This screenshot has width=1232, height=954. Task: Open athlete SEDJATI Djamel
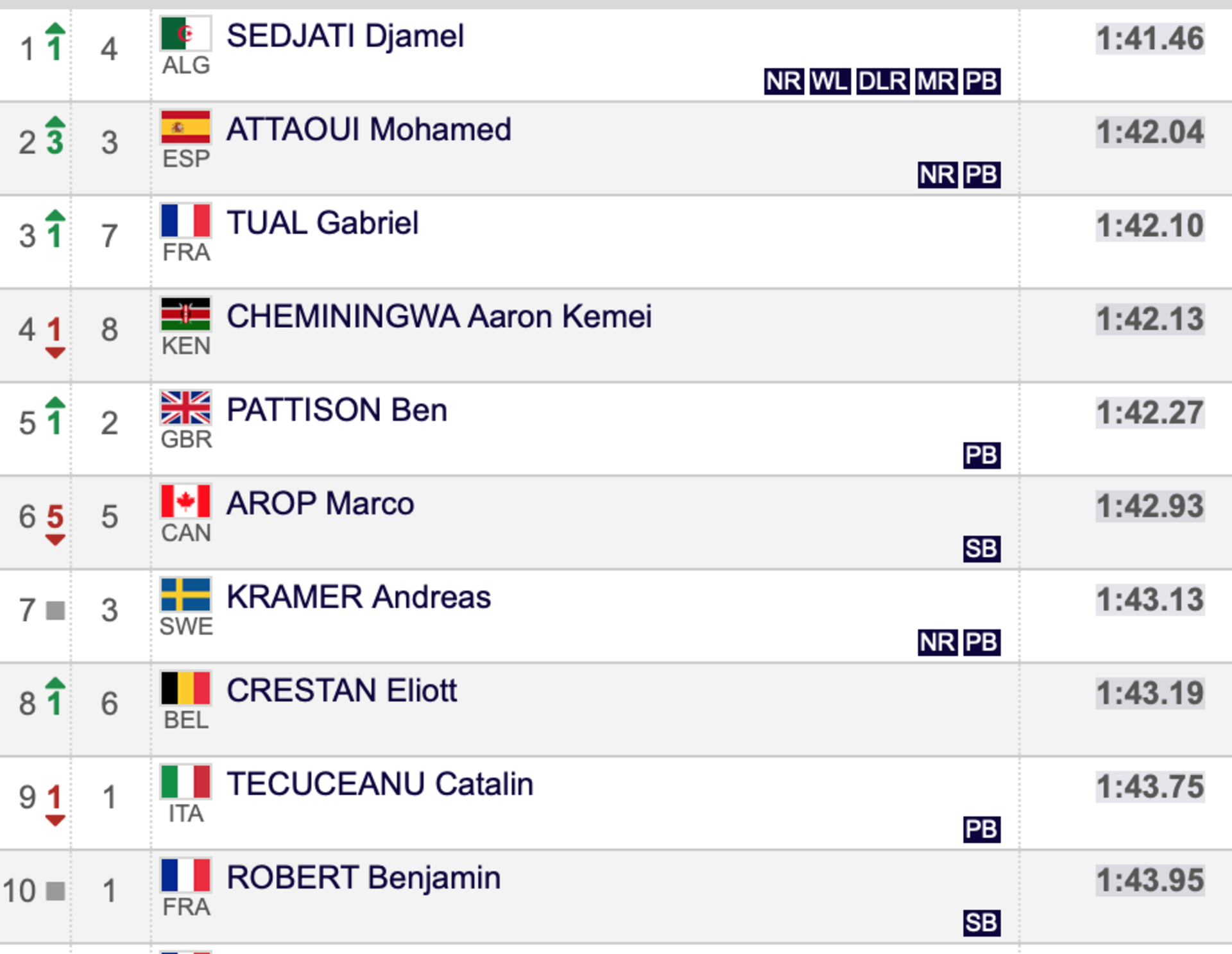(x=345, y=36)
